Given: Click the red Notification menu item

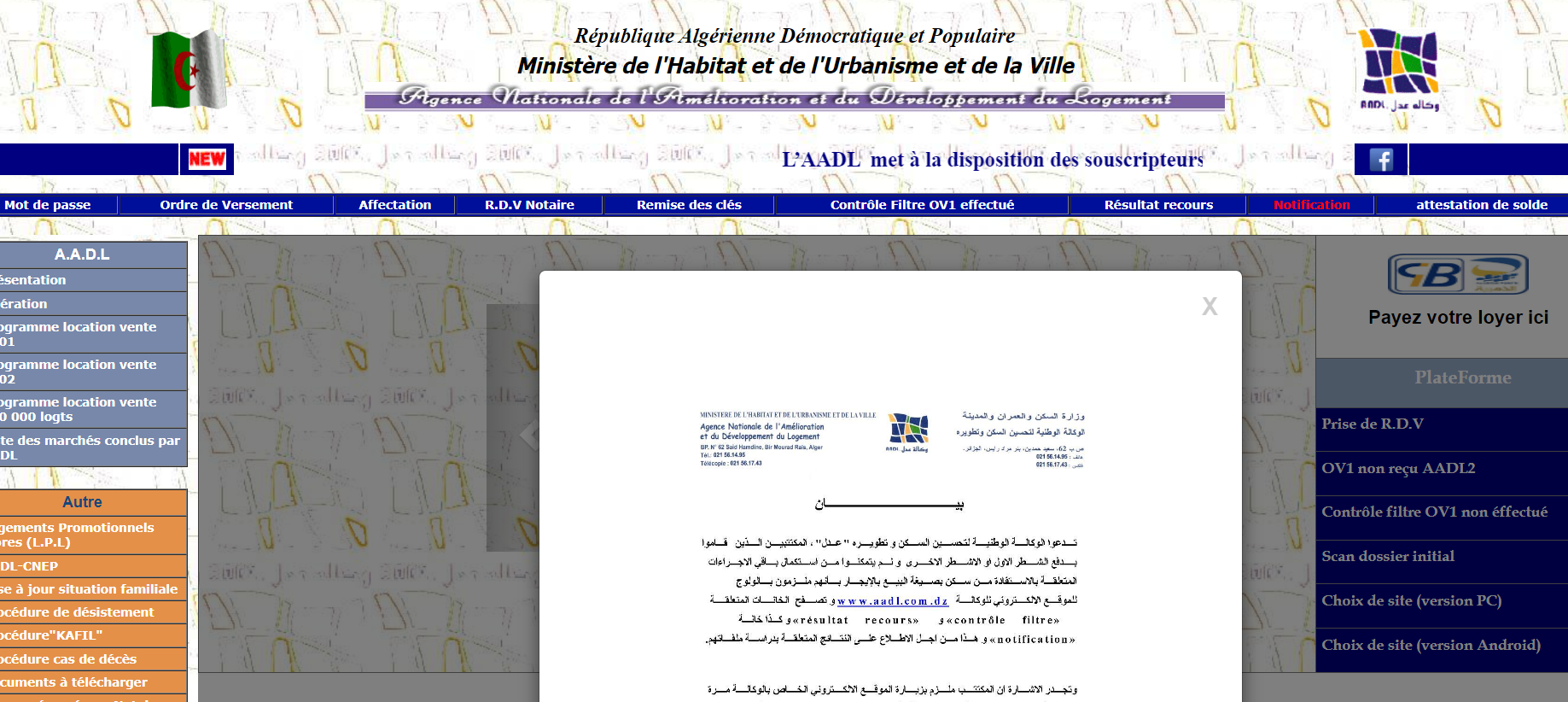Looking at the screenshot, I should pyautogui.click(x=1311, y=205).
